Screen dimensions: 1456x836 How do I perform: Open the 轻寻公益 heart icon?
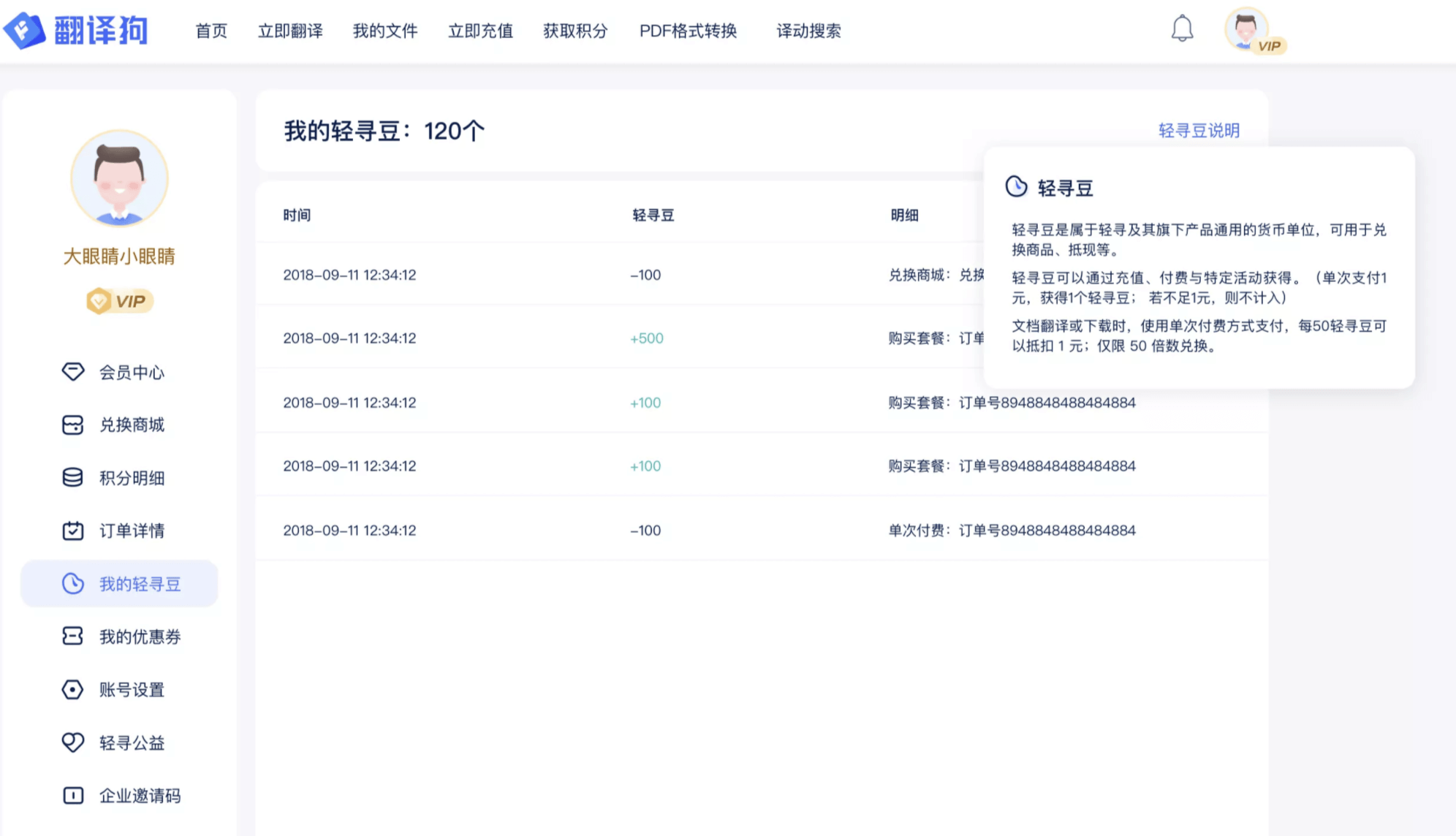point(72,742)
